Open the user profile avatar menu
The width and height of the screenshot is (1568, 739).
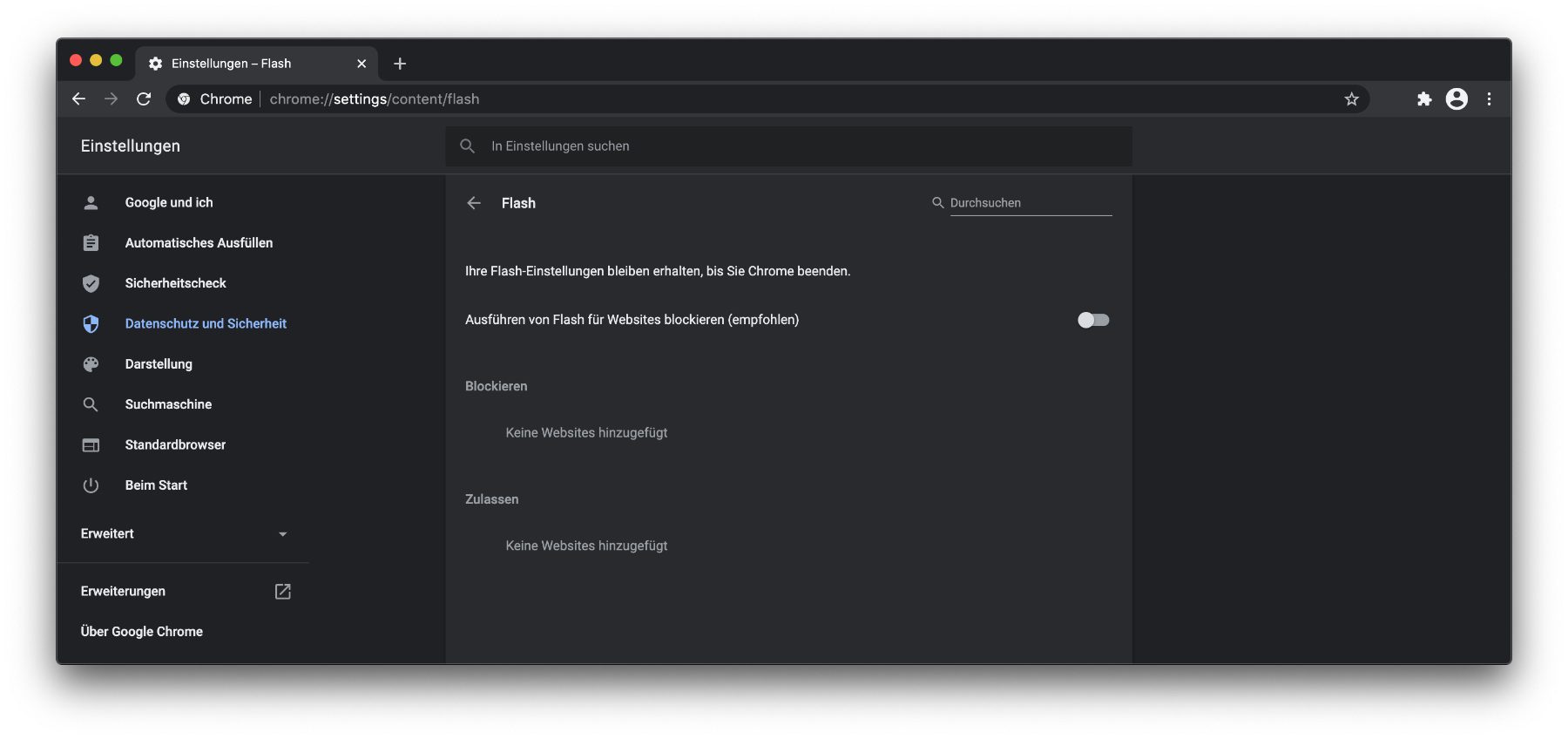(1456, 99)
